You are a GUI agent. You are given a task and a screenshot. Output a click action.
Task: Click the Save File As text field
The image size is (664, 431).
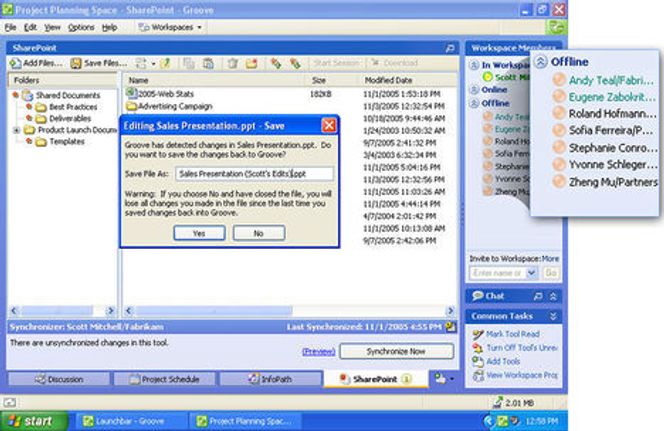pyautogui.click(x=255, y=174)
